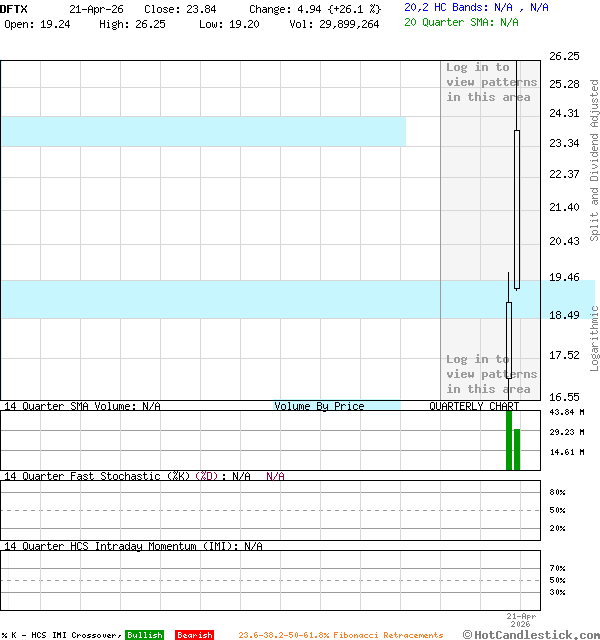Screen dimensions: 600x640
Task: Click the red Bearish legend badge
Action: pyautogui.click(x=194, y=635)
